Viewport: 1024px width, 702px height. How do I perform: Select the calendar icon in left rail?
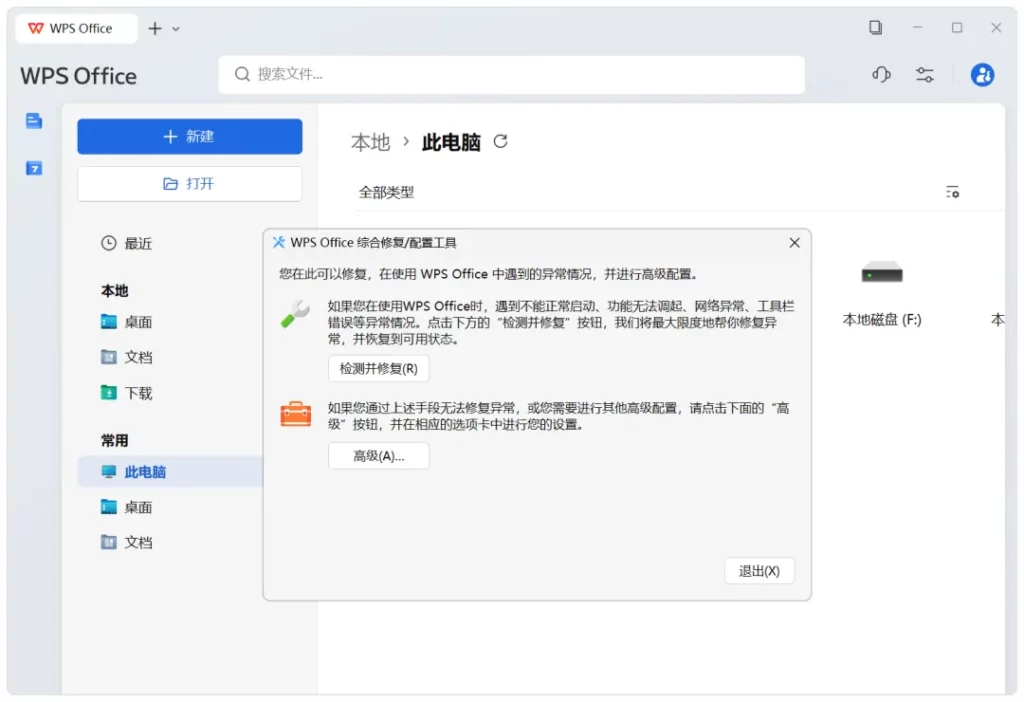point(34,168)
